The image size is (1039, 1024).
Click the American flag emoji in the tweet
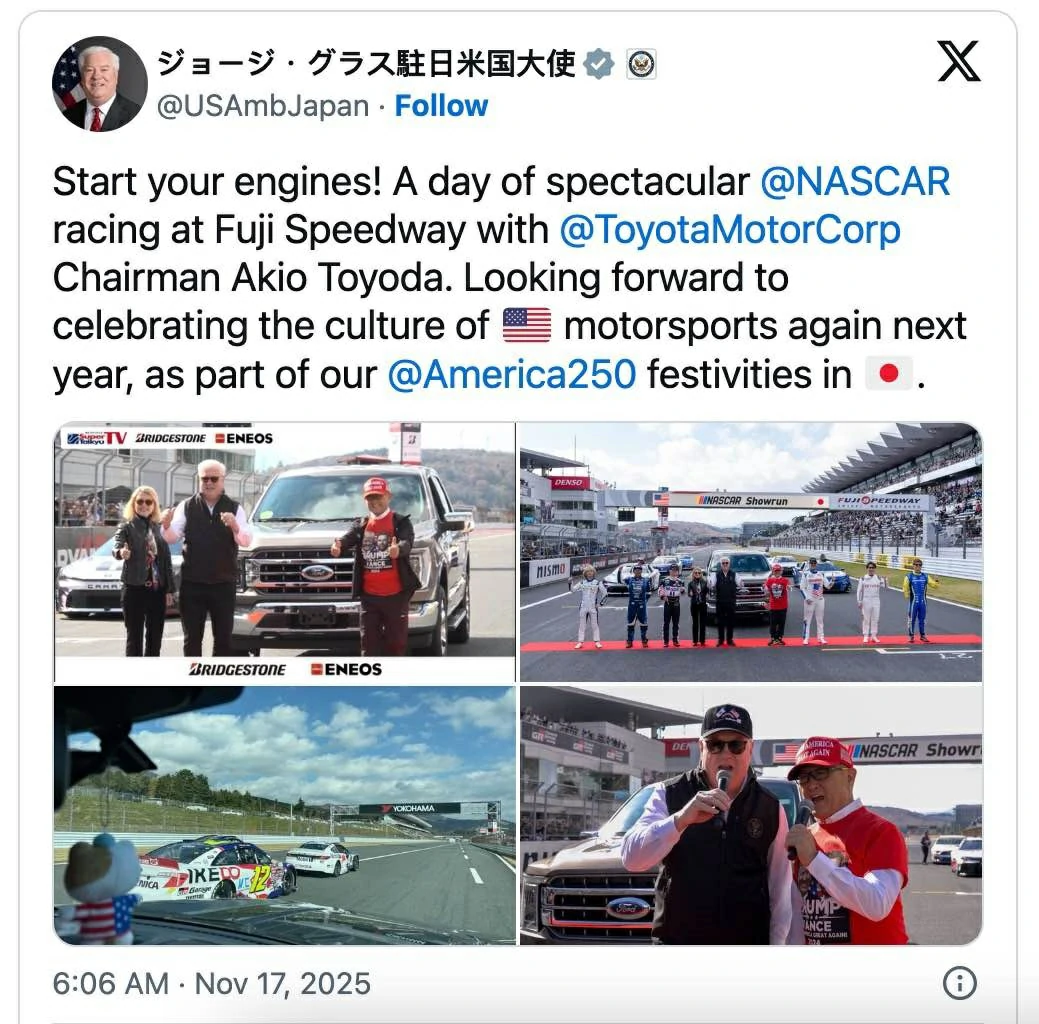click(x=526, y=326)
